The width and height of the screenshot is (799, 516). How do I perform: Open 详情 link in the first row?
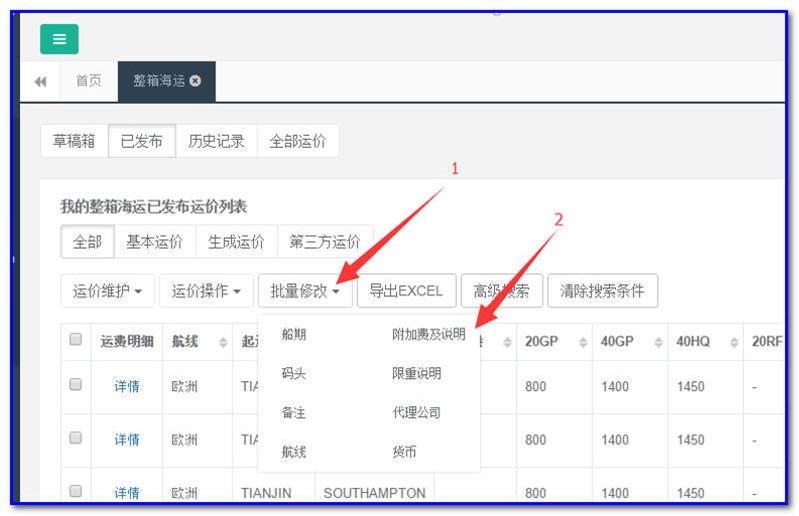click(x=127, y=387)
